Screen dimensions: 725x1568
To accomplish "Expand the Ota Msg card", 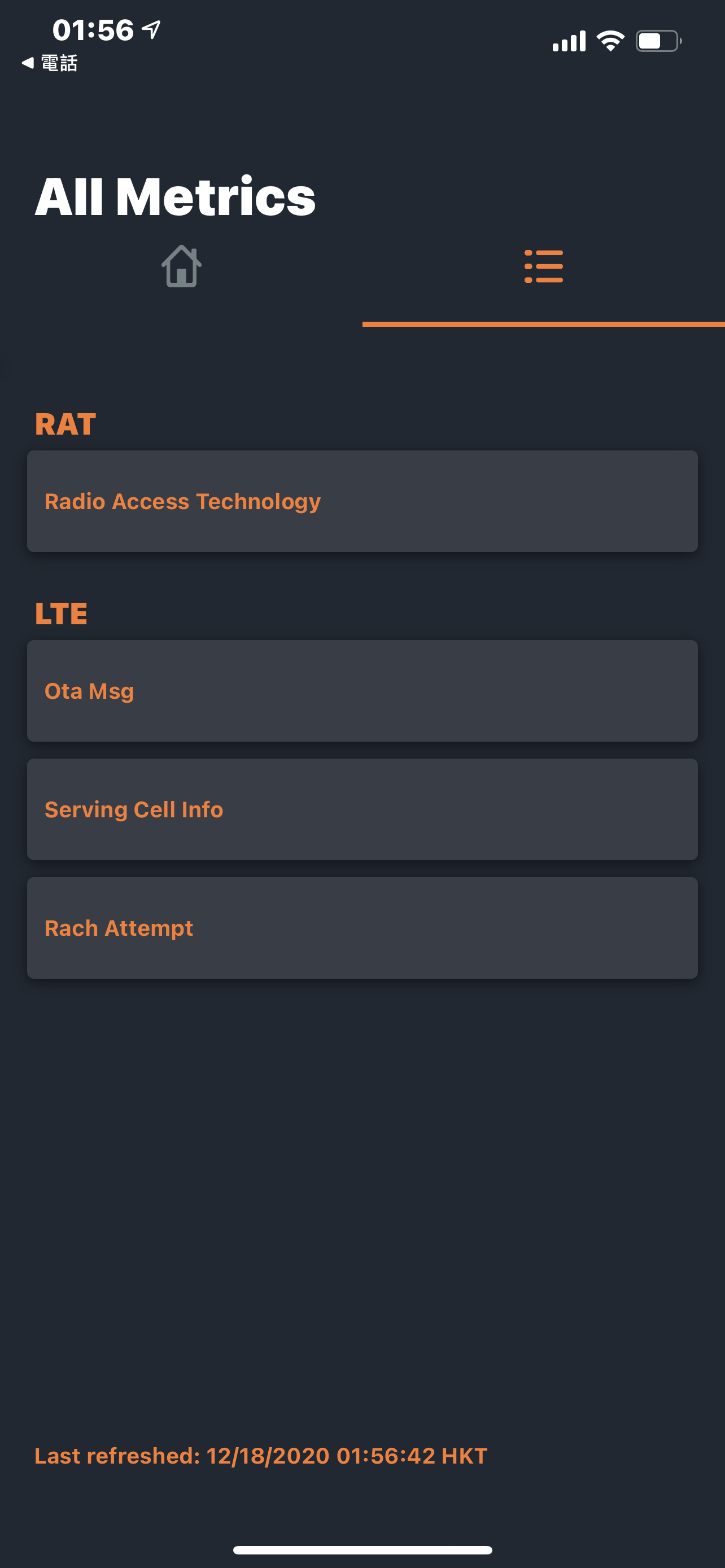I will tap(362, 690).
